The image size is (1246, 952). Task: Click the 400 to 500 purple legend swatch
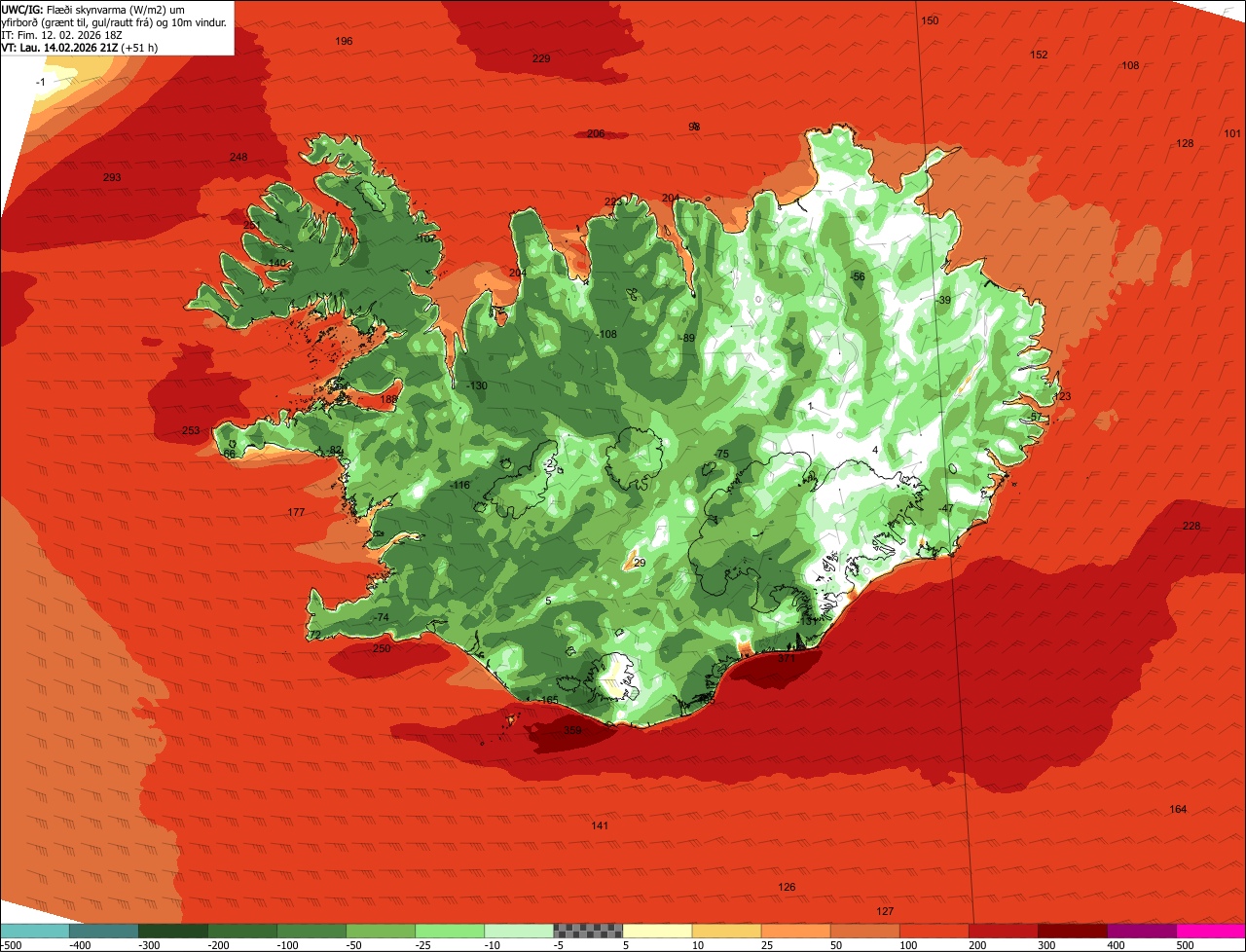tap(1141, 931)
